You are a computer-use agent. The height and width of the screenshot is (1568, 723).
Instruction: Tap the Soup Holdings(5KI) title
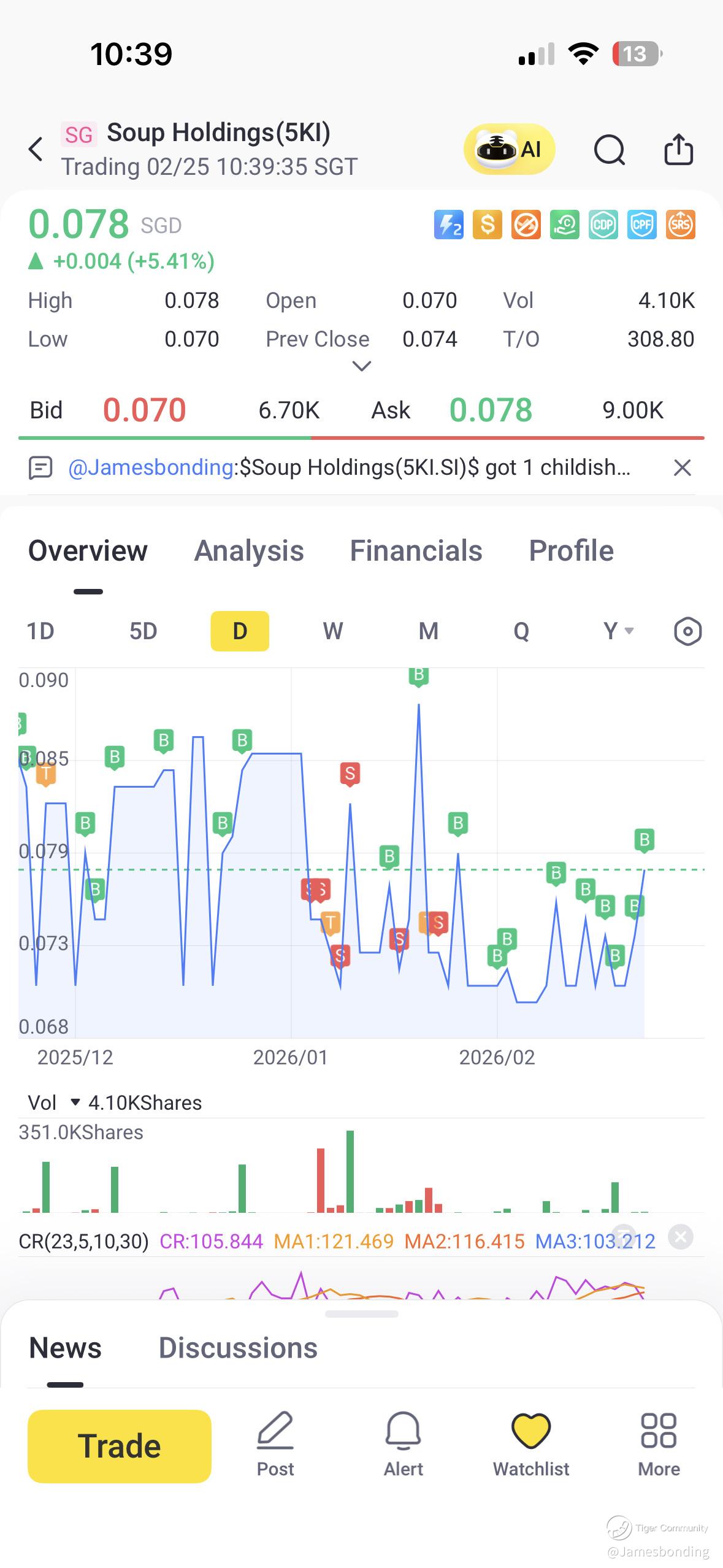218,133
